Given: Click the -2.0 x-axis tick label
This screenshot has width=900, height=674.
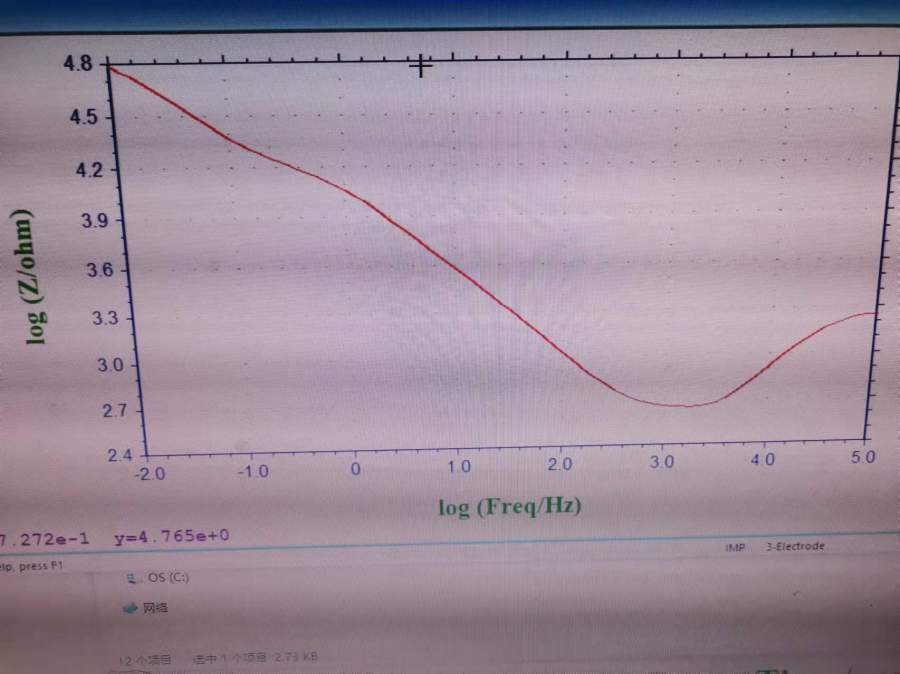Looking at the screenshot, I should 149,474.
